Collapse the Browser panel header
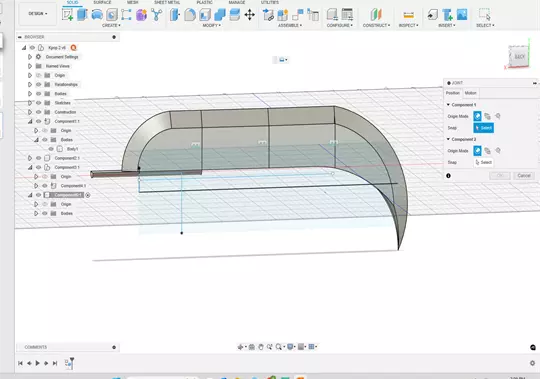Screen dimensions: 540x379 point(20,37)
